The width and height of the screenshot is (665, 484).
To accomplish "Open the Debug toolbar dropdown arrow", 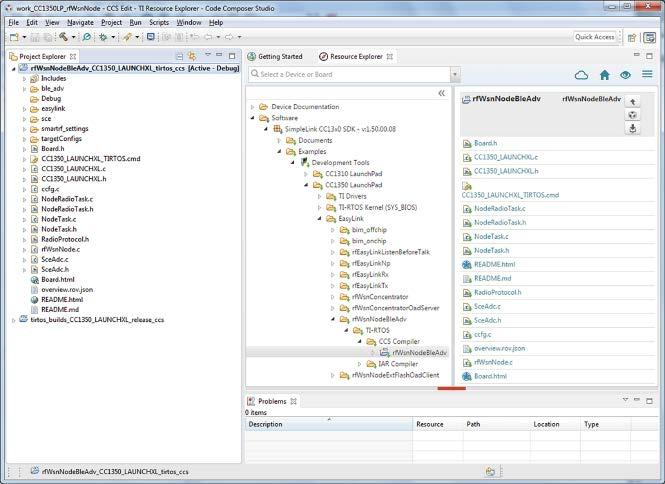I will coord(113,37).
